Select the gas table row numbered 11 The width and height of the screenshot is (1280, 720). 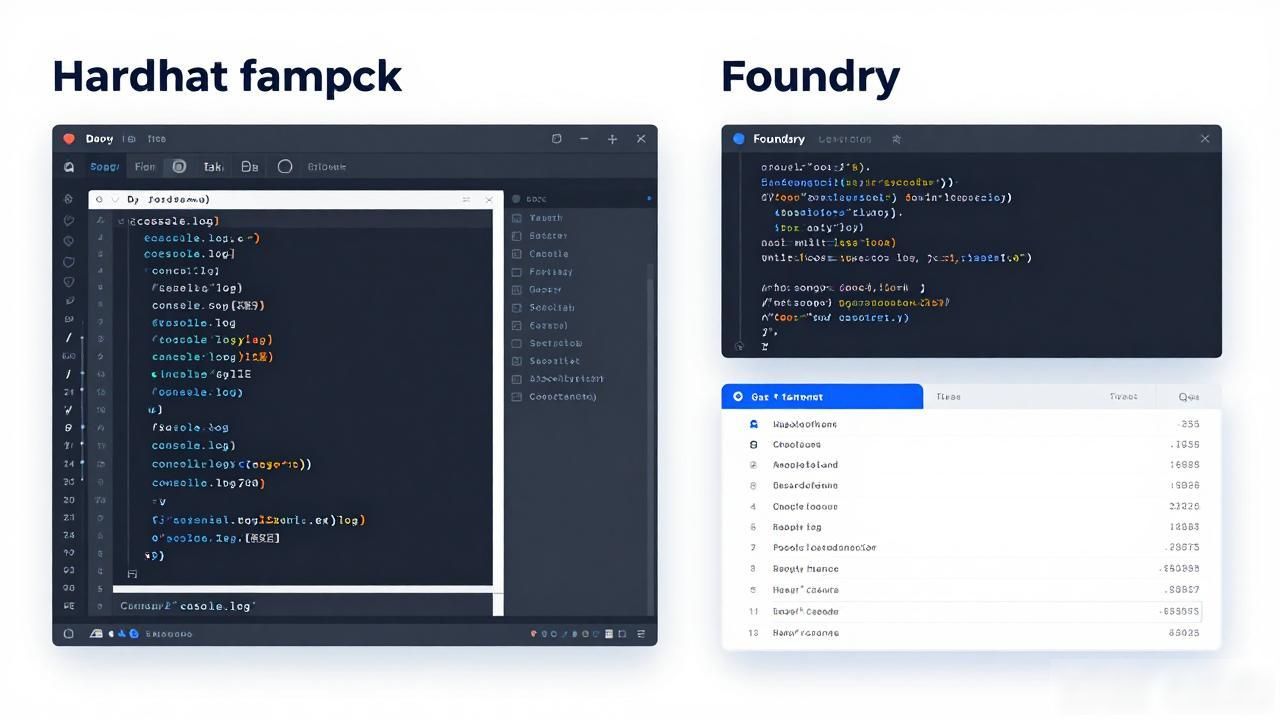(x=972, y=611)
